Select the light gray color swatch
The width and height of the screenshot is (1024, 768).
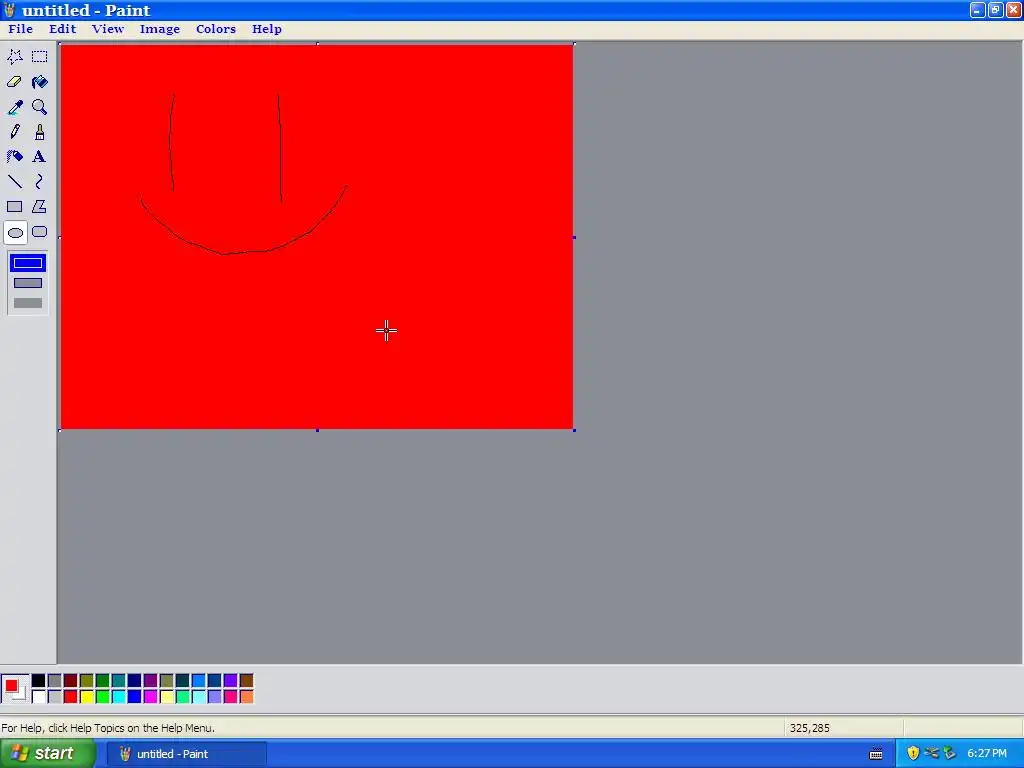pos(55,697)
